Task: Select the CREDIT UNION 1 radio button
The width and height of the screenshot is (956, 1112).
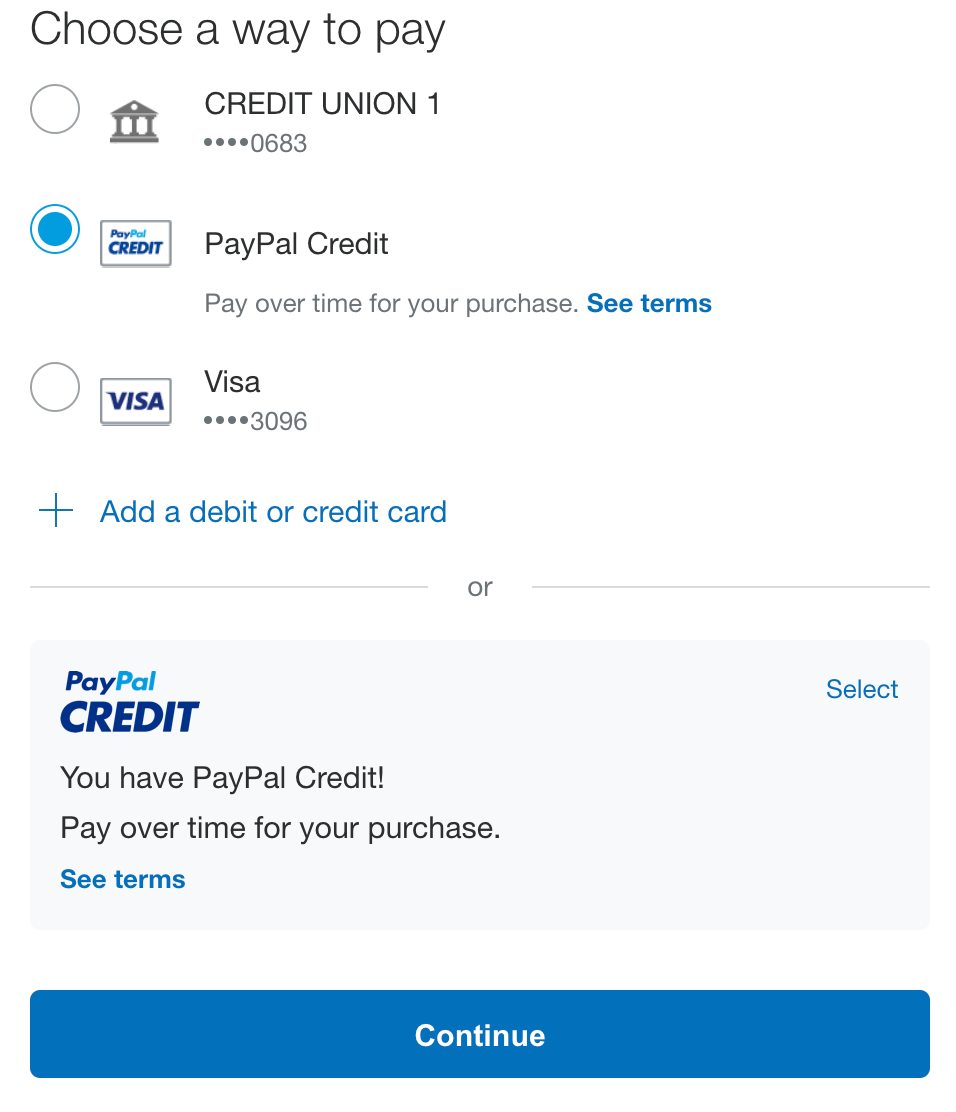Action: (x=55, y=109)
